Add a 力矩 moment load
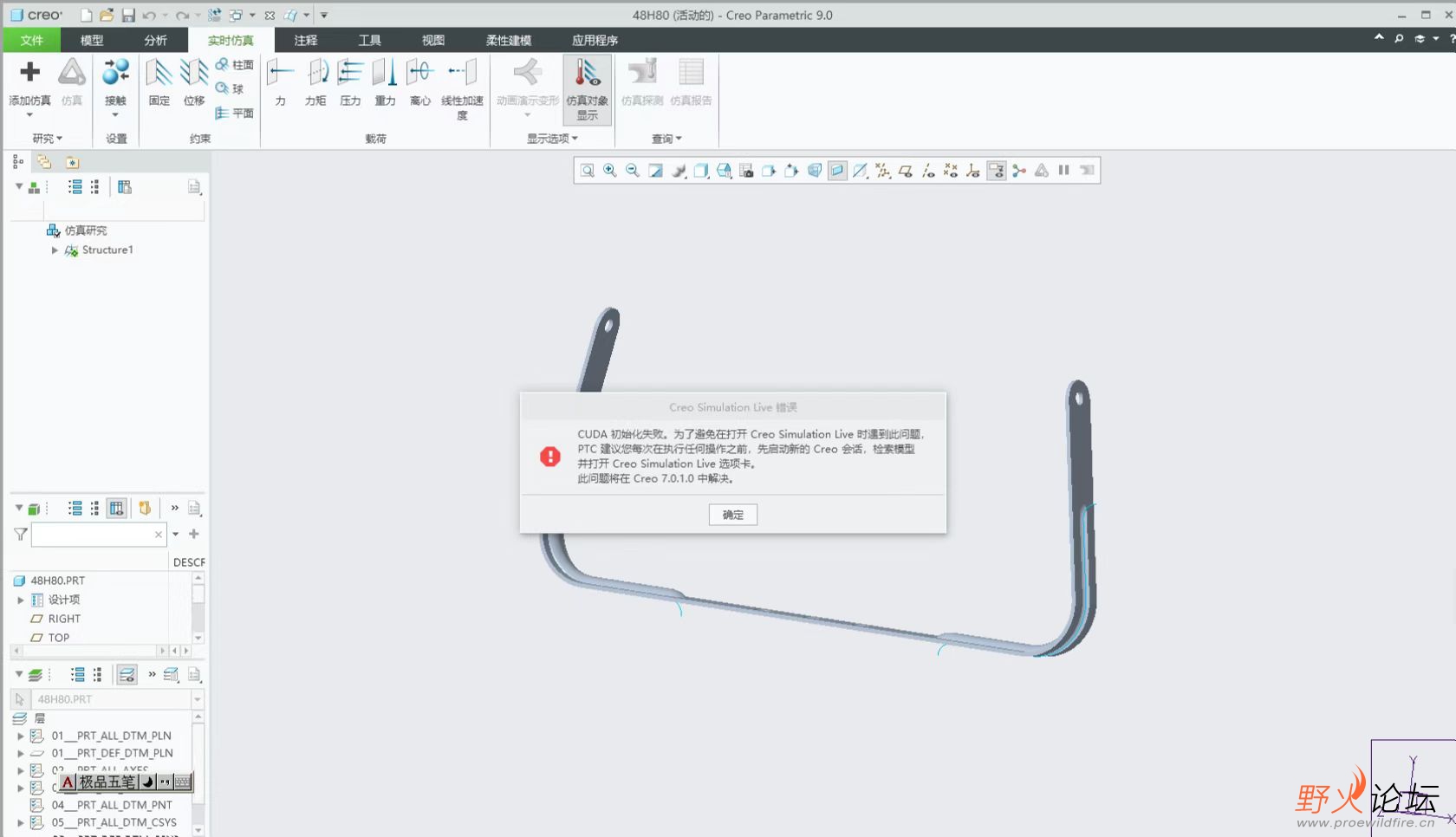1456x837 pixels. tap(315, 81)
